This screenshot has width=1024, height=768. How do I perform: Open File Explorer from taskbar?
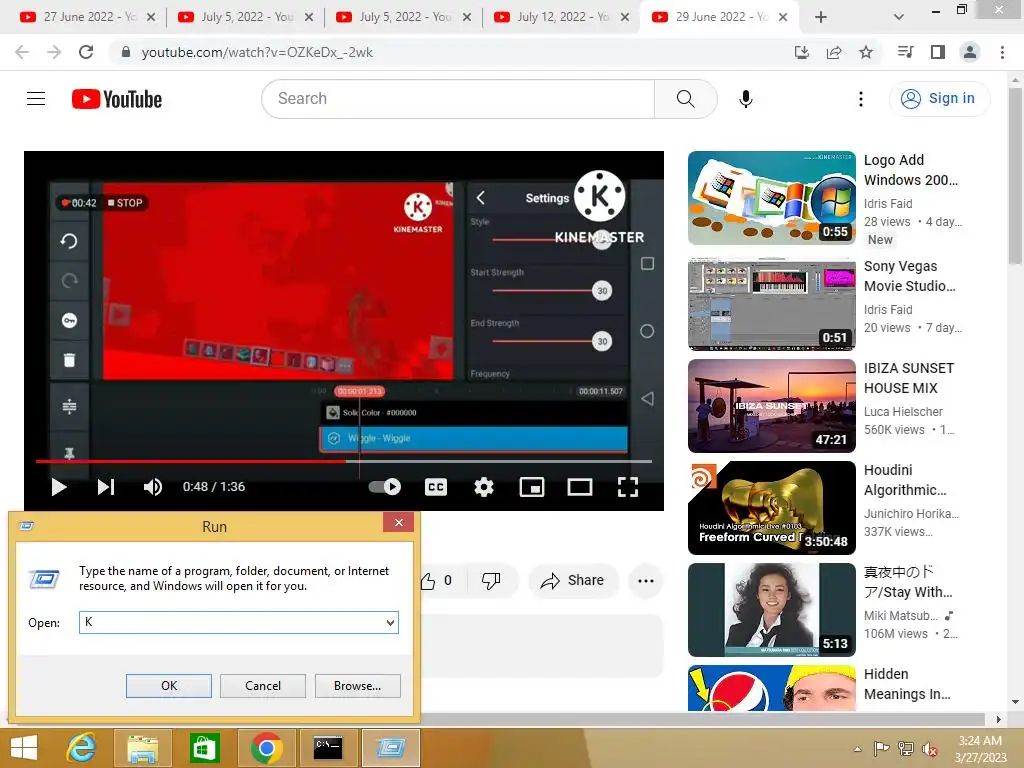[x=143, y=748]
